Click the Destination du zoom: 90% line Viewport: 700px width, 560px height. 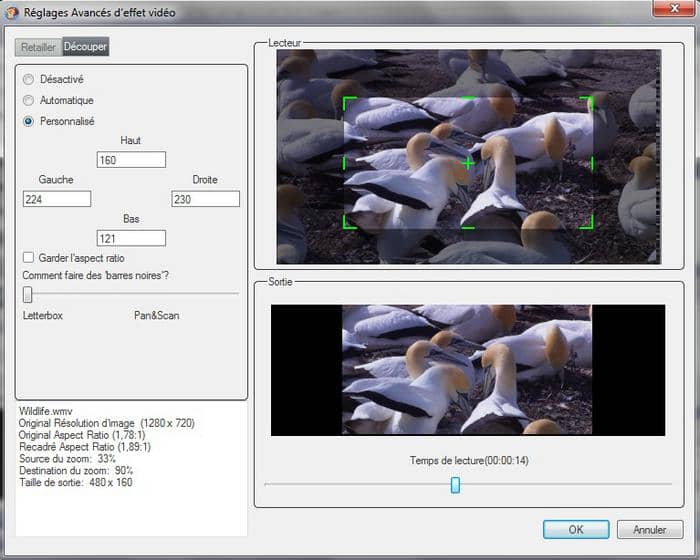tap(76, 470)
